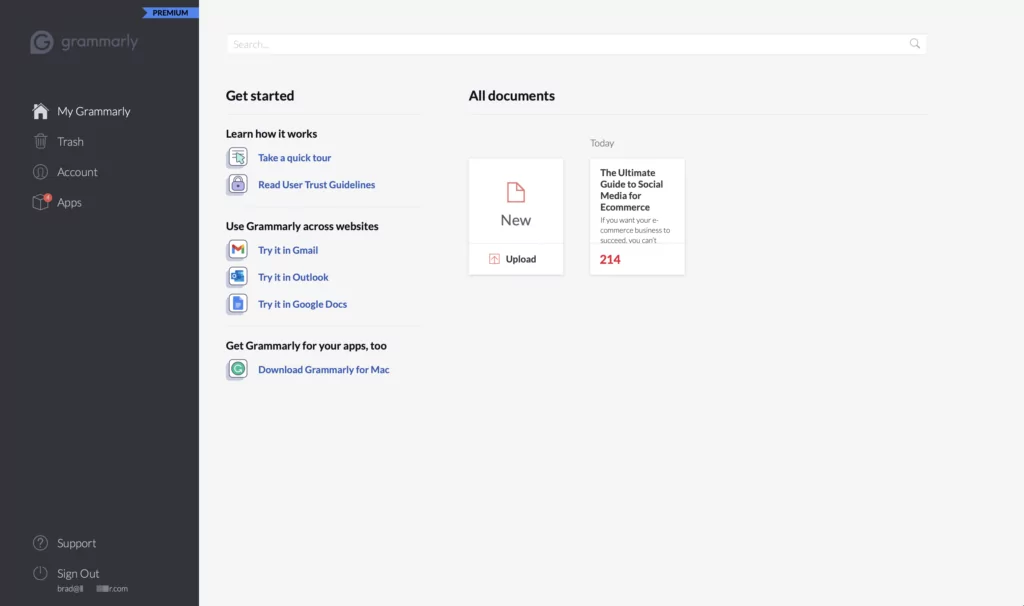Select Sign Out in the sidebar
This screenshot has height=606, width=1024.
78,573
